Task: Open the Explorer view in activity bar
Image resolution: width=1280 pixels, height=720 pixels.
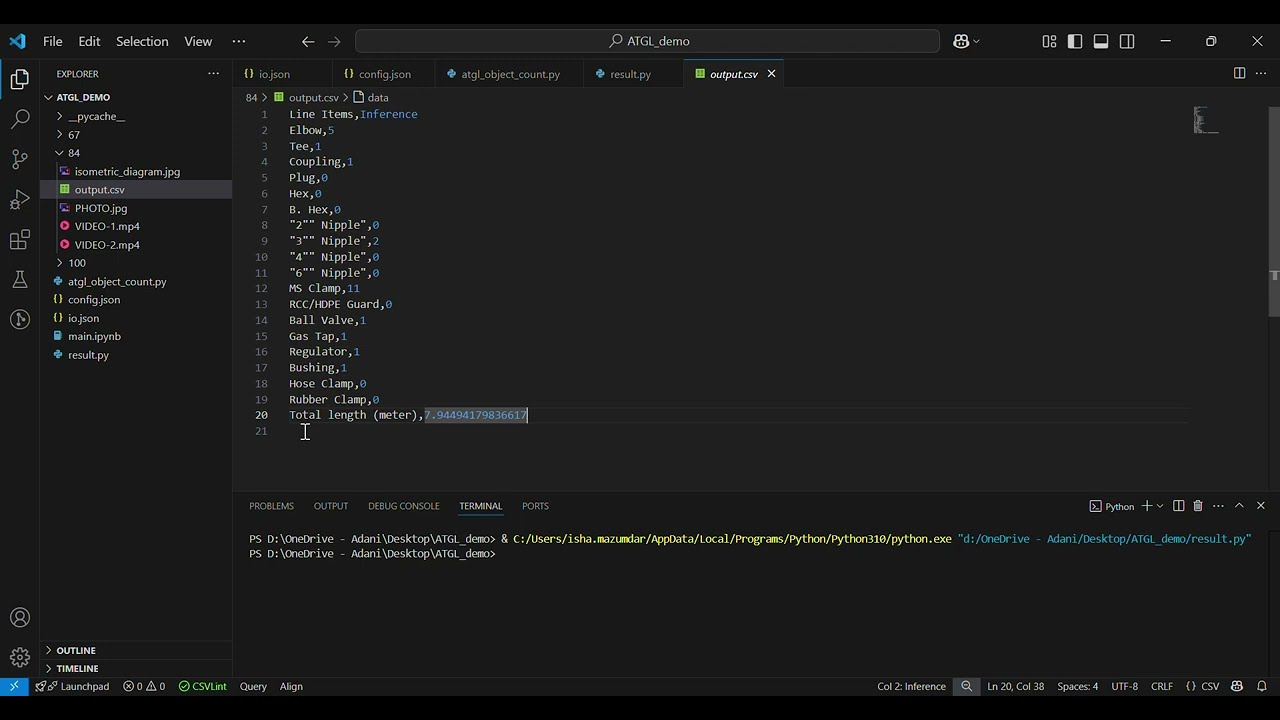Action: [x=20, y=80]
